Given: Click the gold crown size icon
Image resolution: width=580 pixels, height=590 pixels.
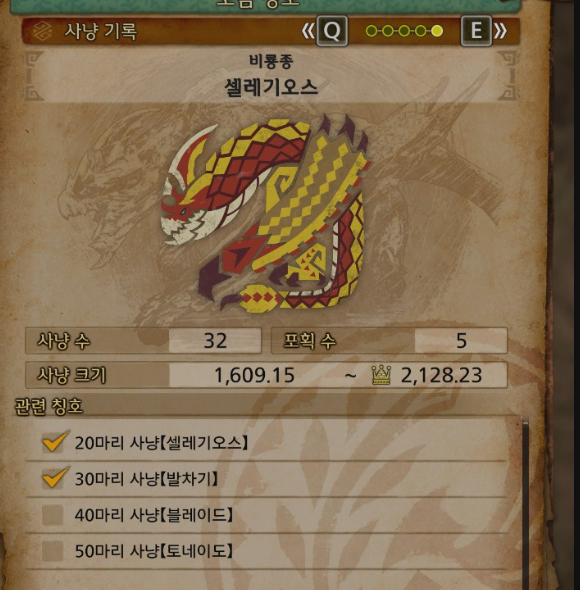Looking at the screenshot, I should tap(381, 375).
